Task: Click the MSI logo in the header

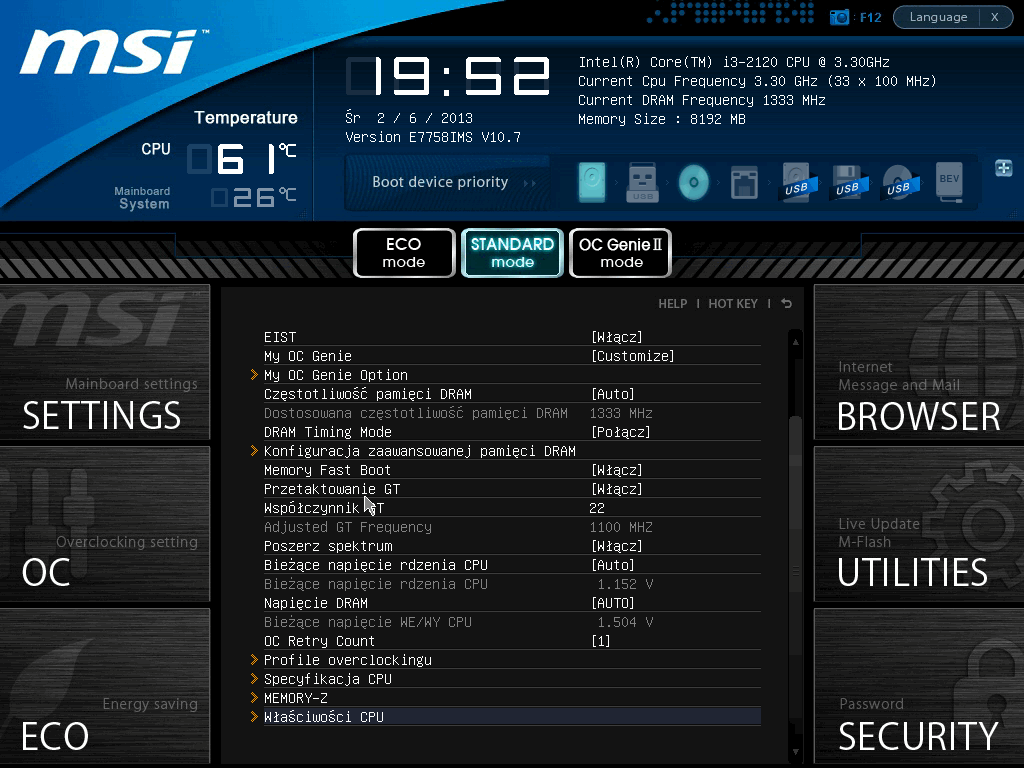Action: click(x=112, y=52)
